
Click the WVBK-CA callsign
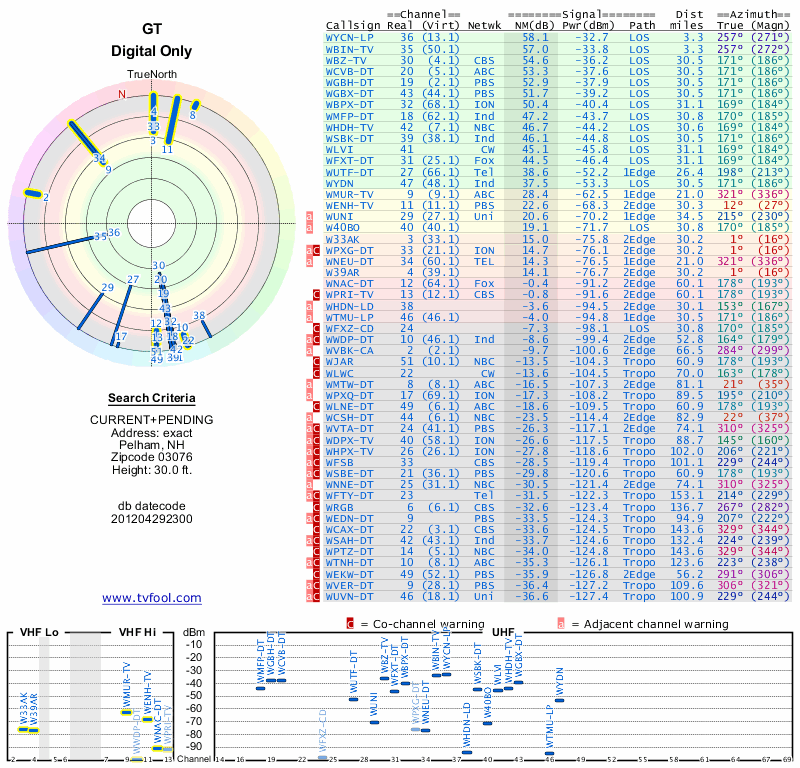point(349,351)
